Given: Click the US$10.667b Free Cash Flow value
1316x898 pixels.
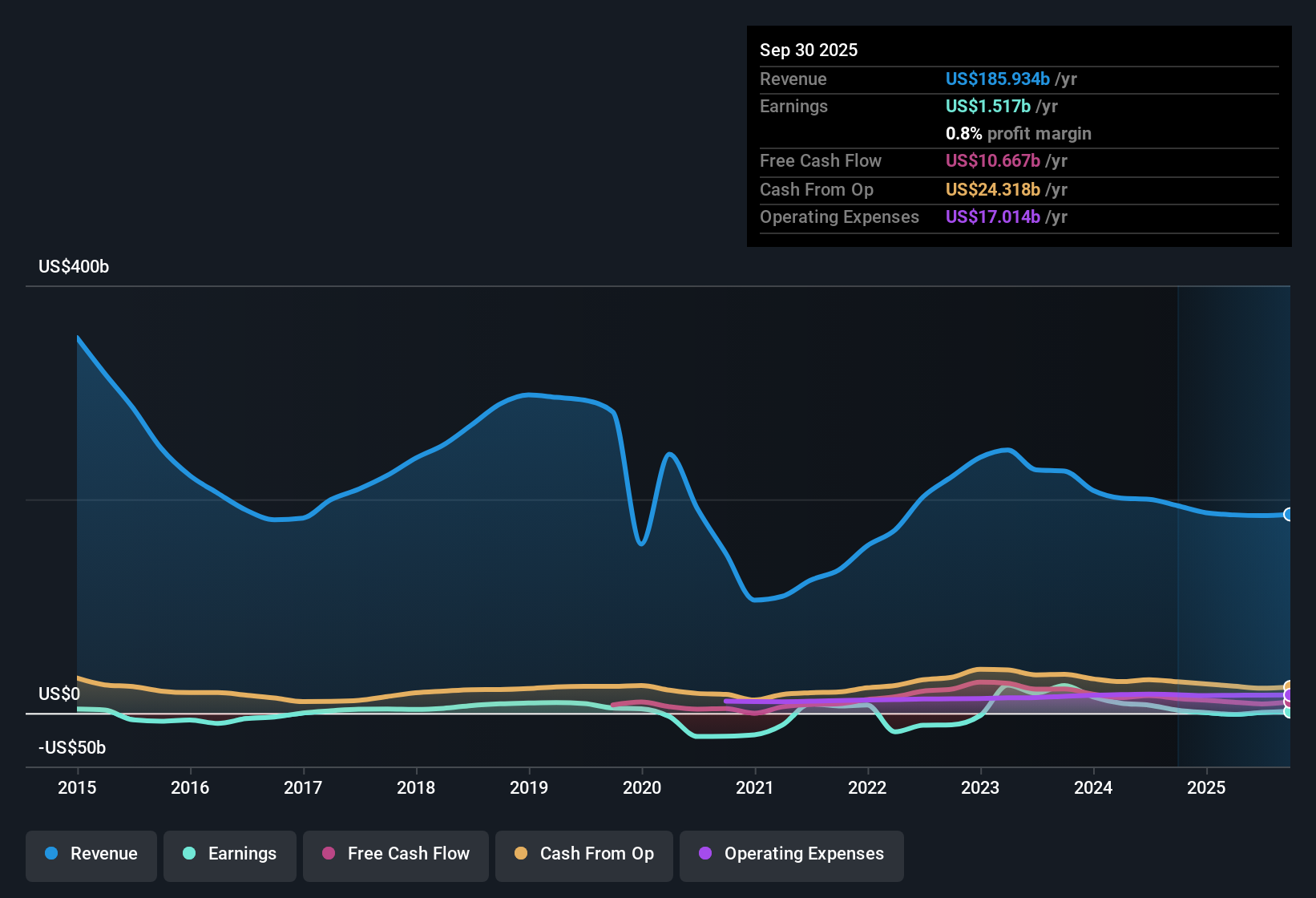Looking at the screenshot, I should click(x=994, y=161).
